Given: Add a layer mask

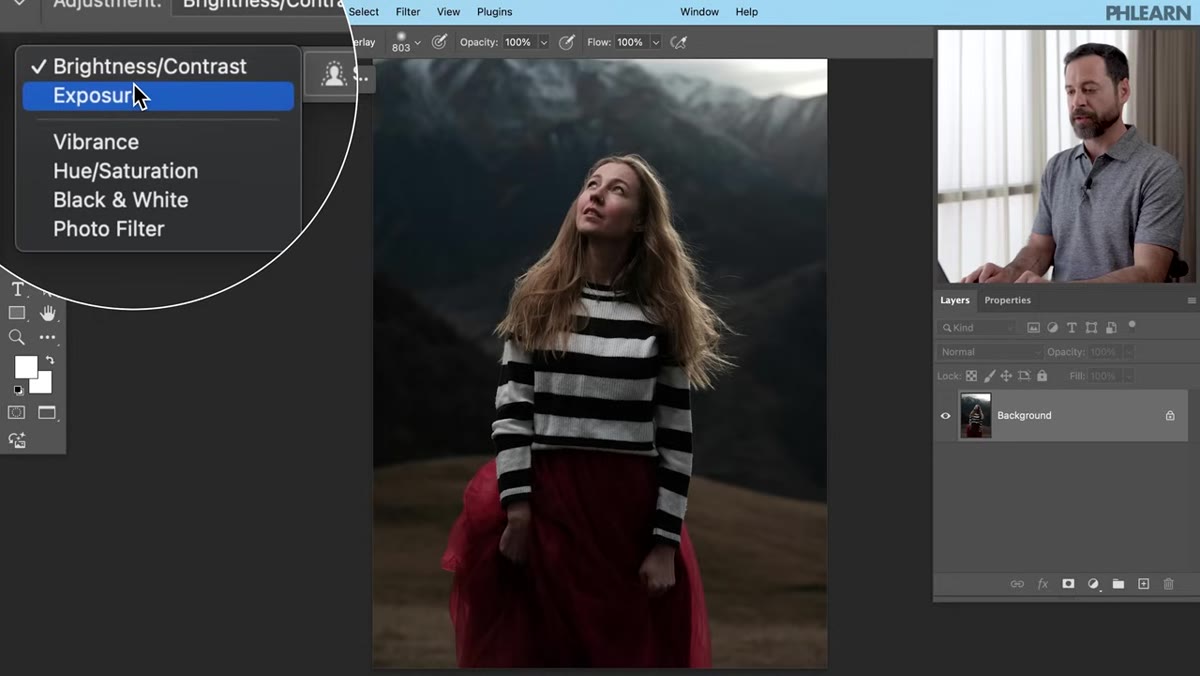Looking at the screenshot, I should click(1068, 584).
